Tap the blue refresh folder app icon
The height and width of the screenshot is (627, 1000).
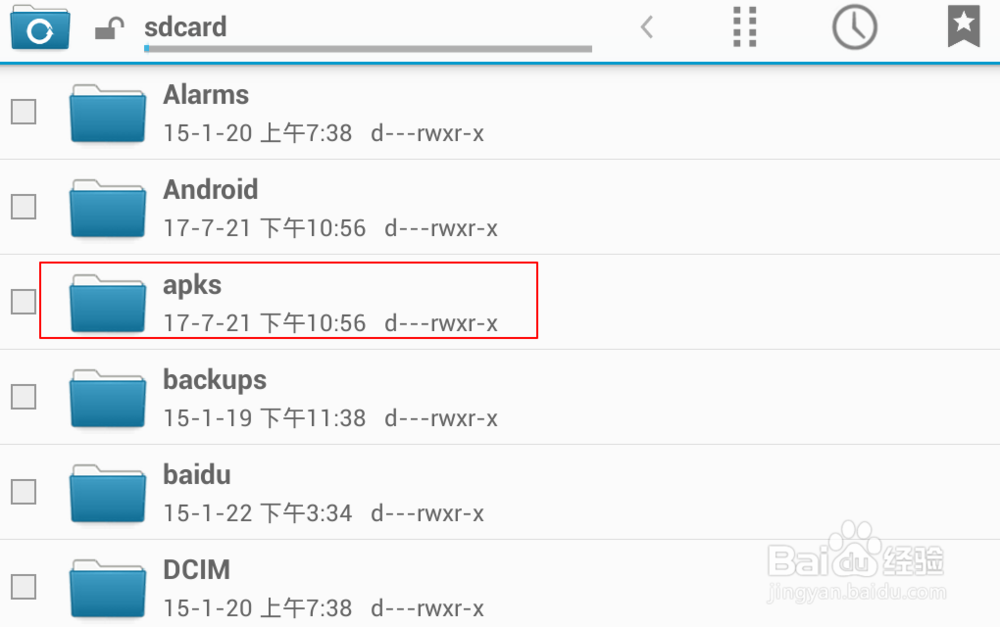pos(40,27)
